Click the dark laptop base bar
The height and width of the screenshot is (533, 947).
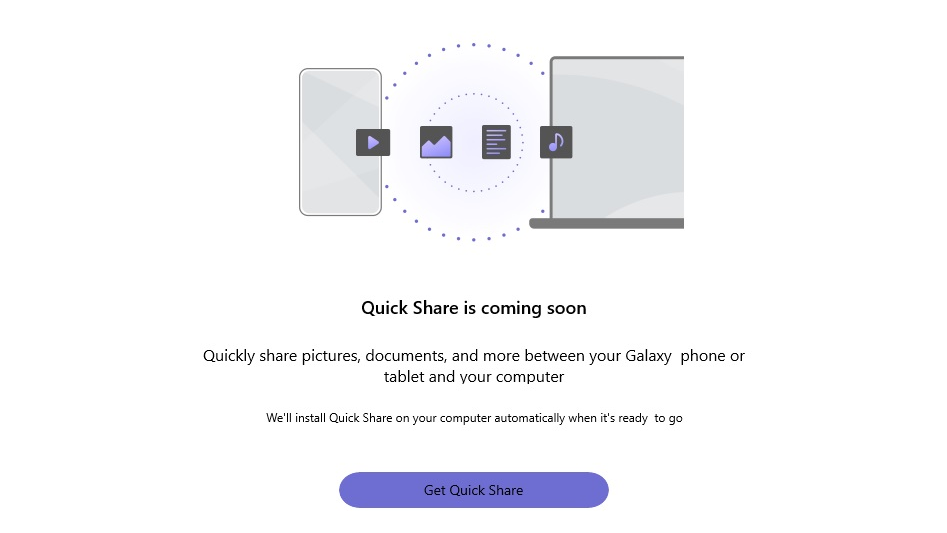(x=606, y=224)
